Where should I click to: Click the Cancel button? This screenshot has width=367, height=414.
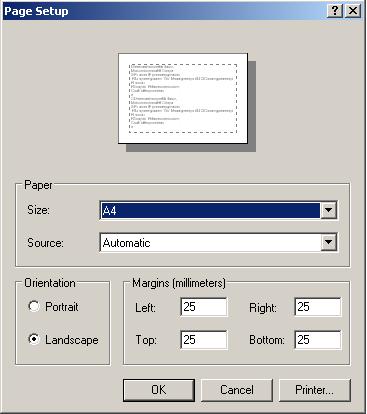click(x=237, y=390)
